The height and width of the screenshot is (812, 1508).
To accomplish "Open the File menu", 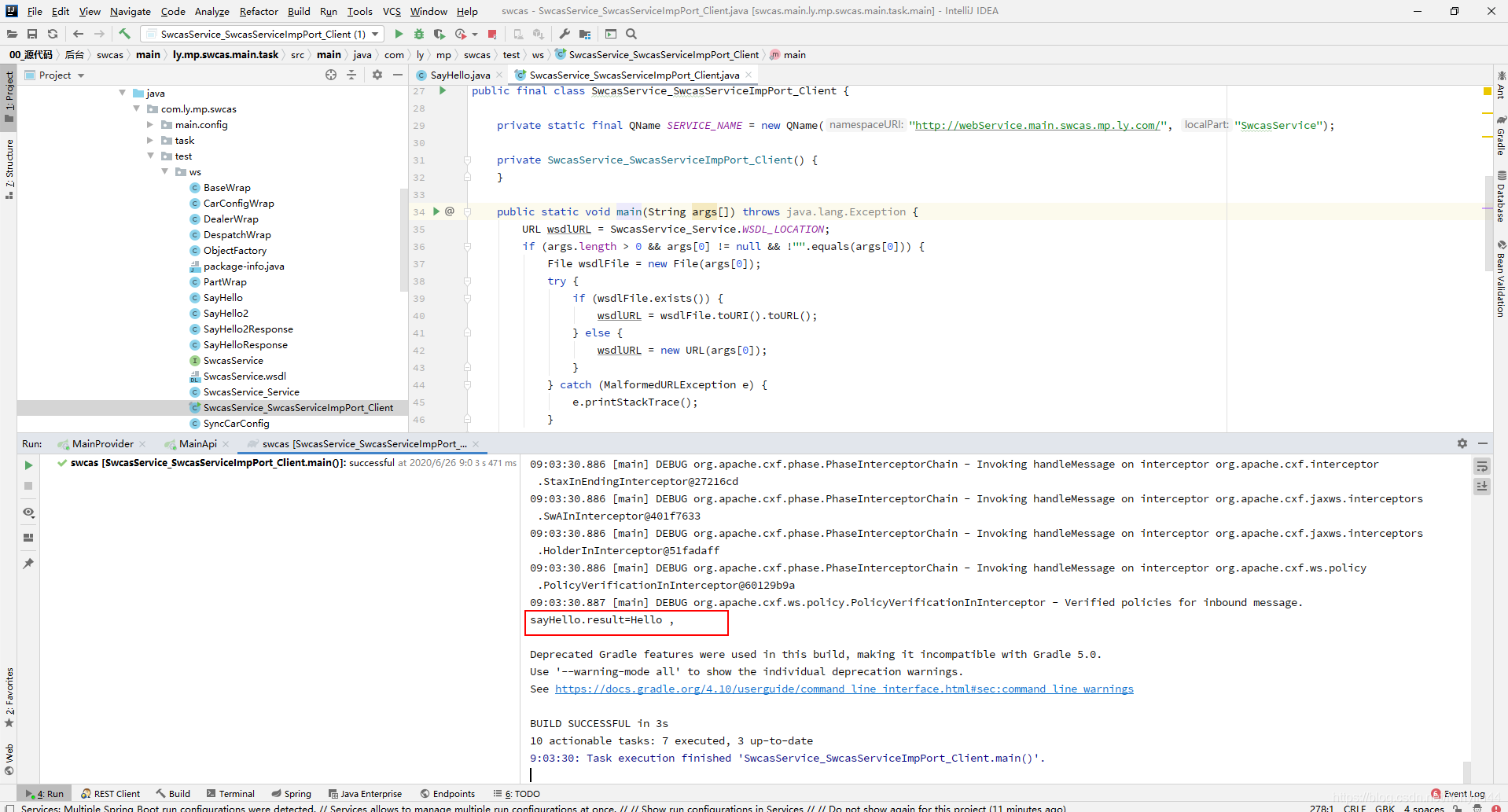I will (x=35, y=11).
